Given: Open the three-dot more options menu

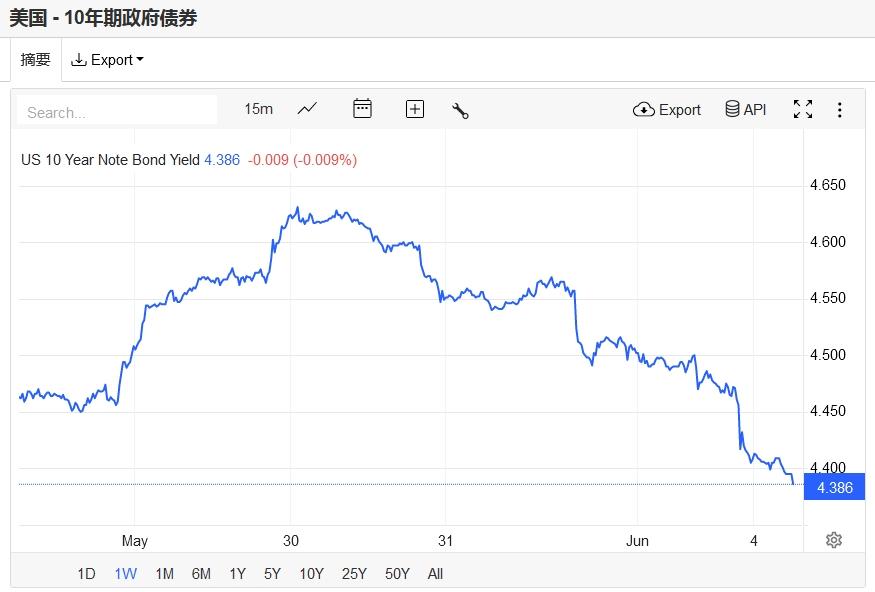Looking at the screenshot, I should 840,109.
